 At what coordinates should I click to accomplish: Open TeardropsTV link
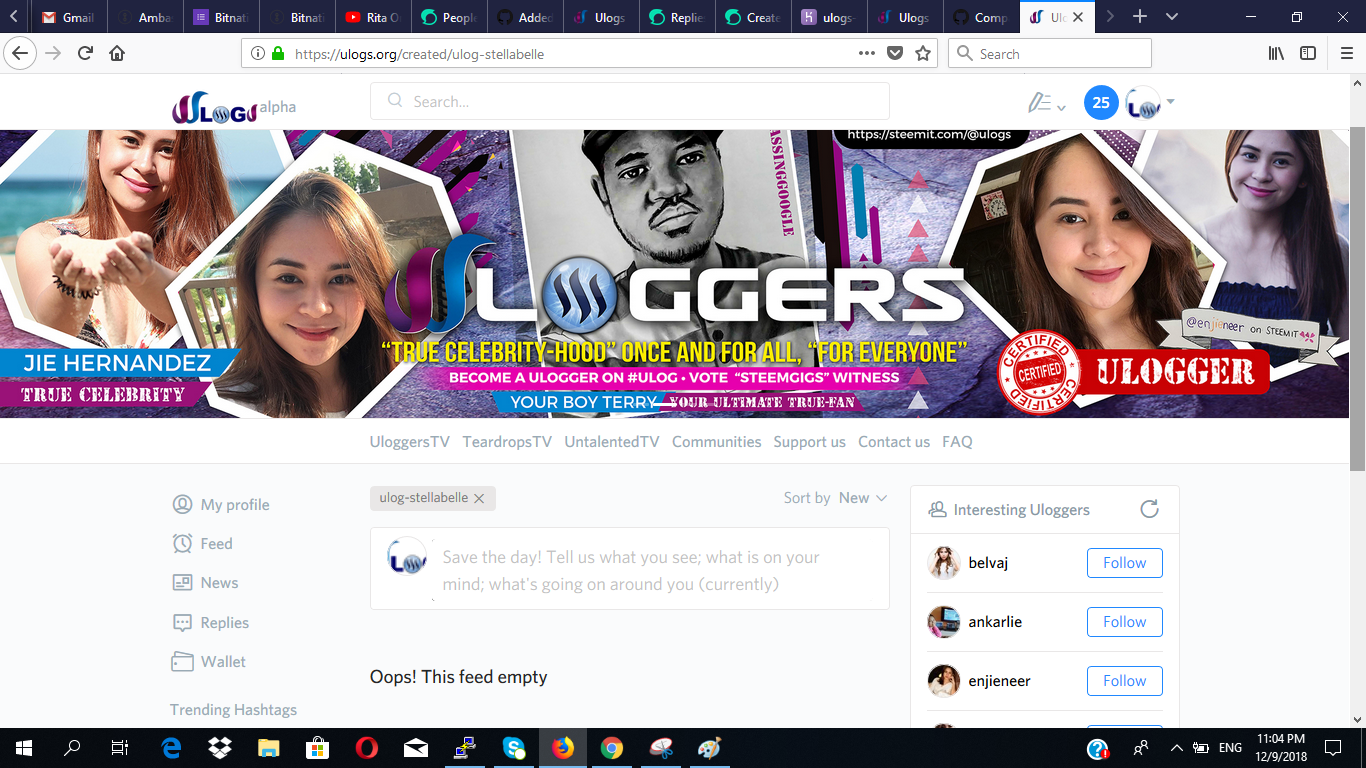507,441
